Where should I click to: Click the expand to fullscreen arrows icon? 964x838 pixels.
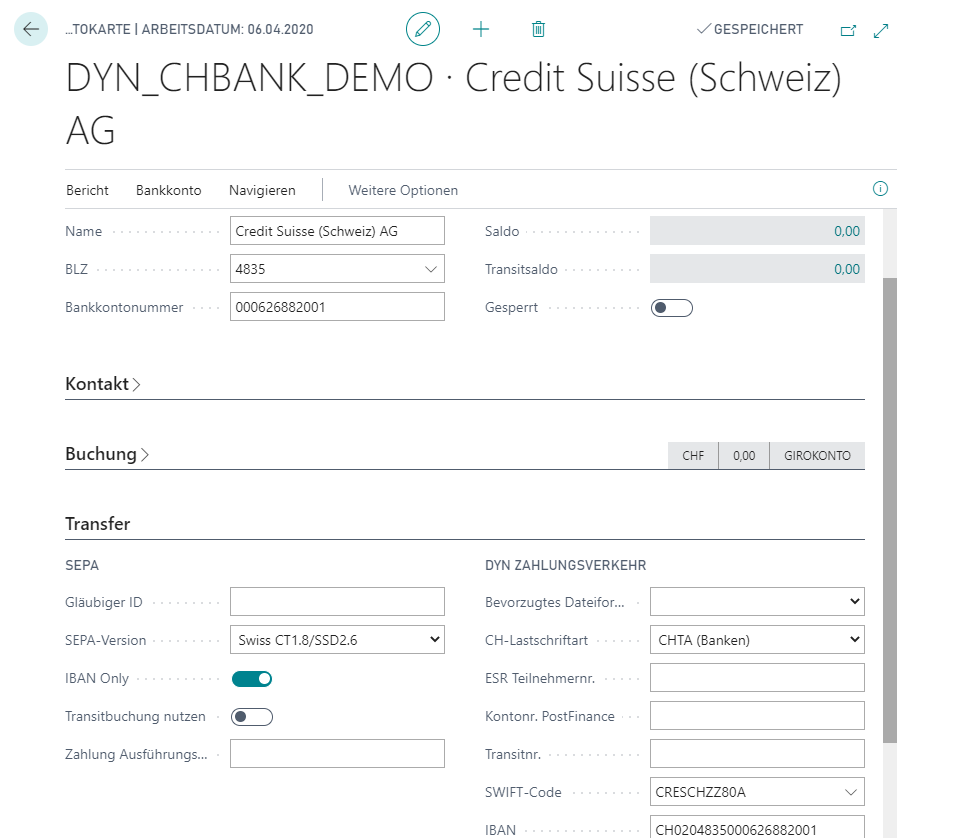881,31
